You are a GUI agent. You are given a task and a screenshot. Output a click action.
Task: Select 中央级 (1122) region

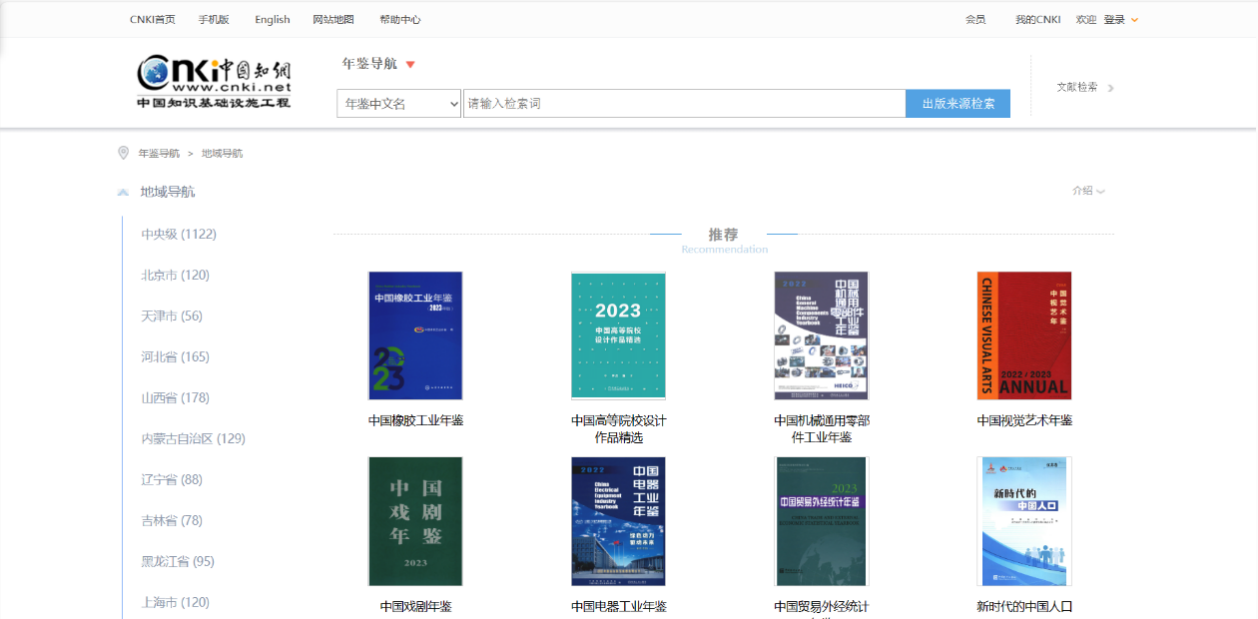(x=179, y=234)
